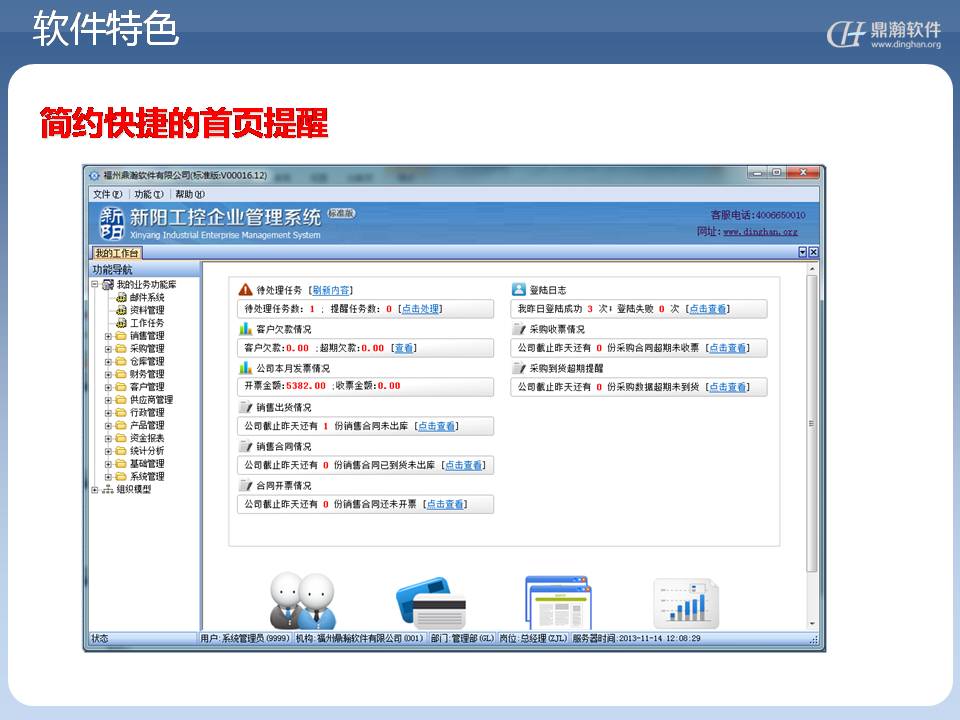Open the large bar chart report shortcut icon
Screen dimensions: 960x720
[686, 603]
